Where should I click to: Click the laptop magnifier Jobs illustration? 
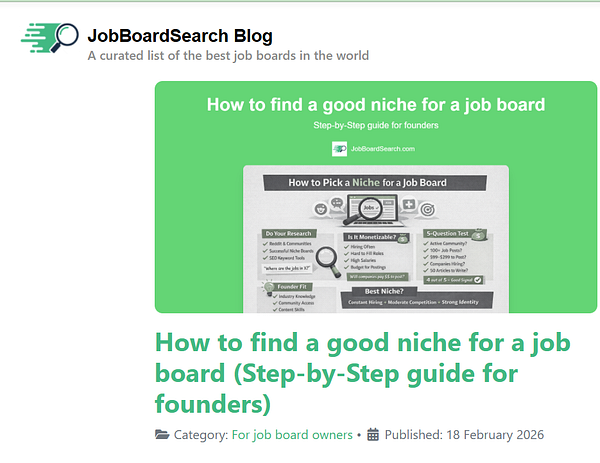[369, 210]
